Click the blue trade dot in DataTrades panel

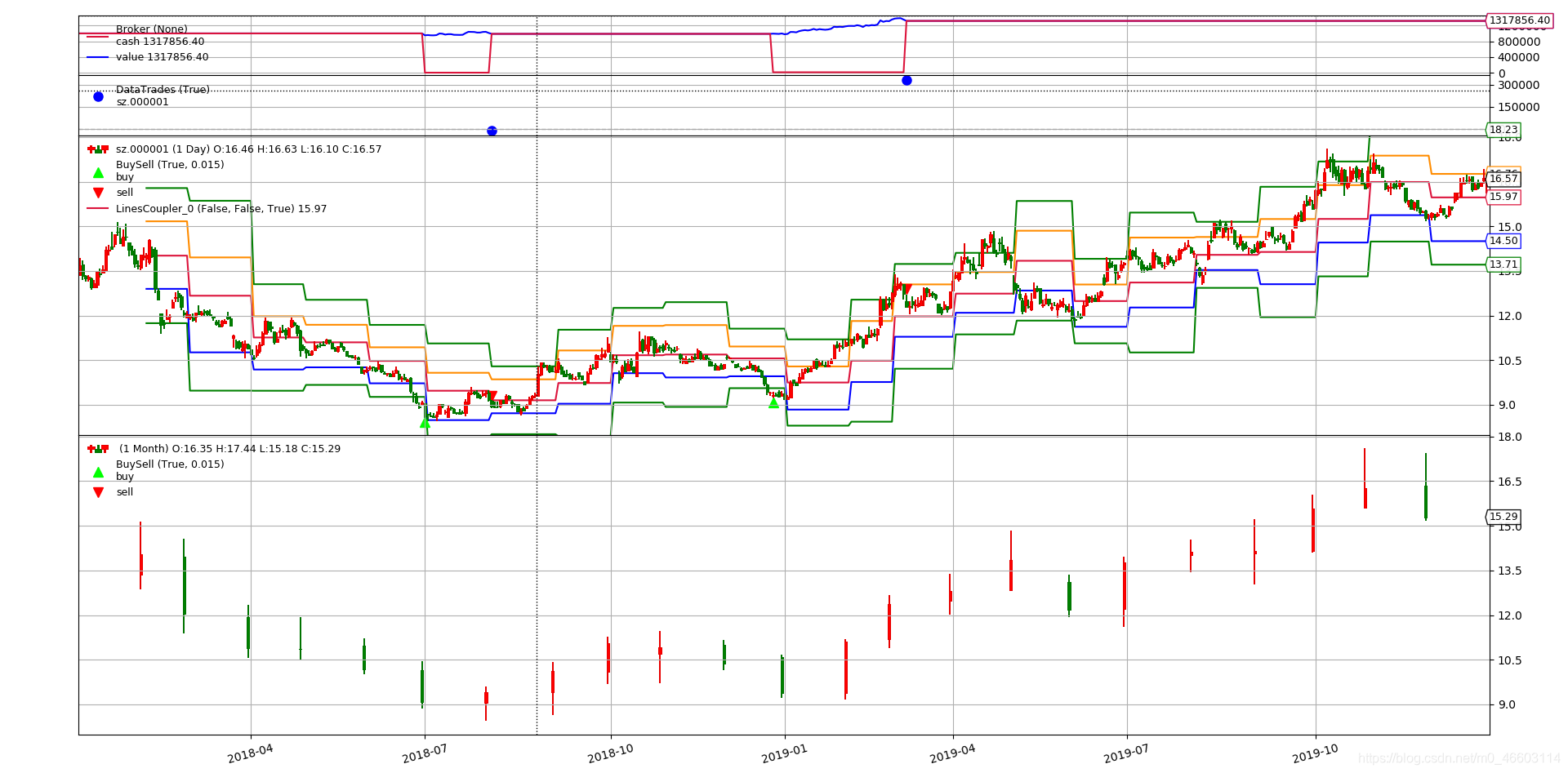point(492,129)
